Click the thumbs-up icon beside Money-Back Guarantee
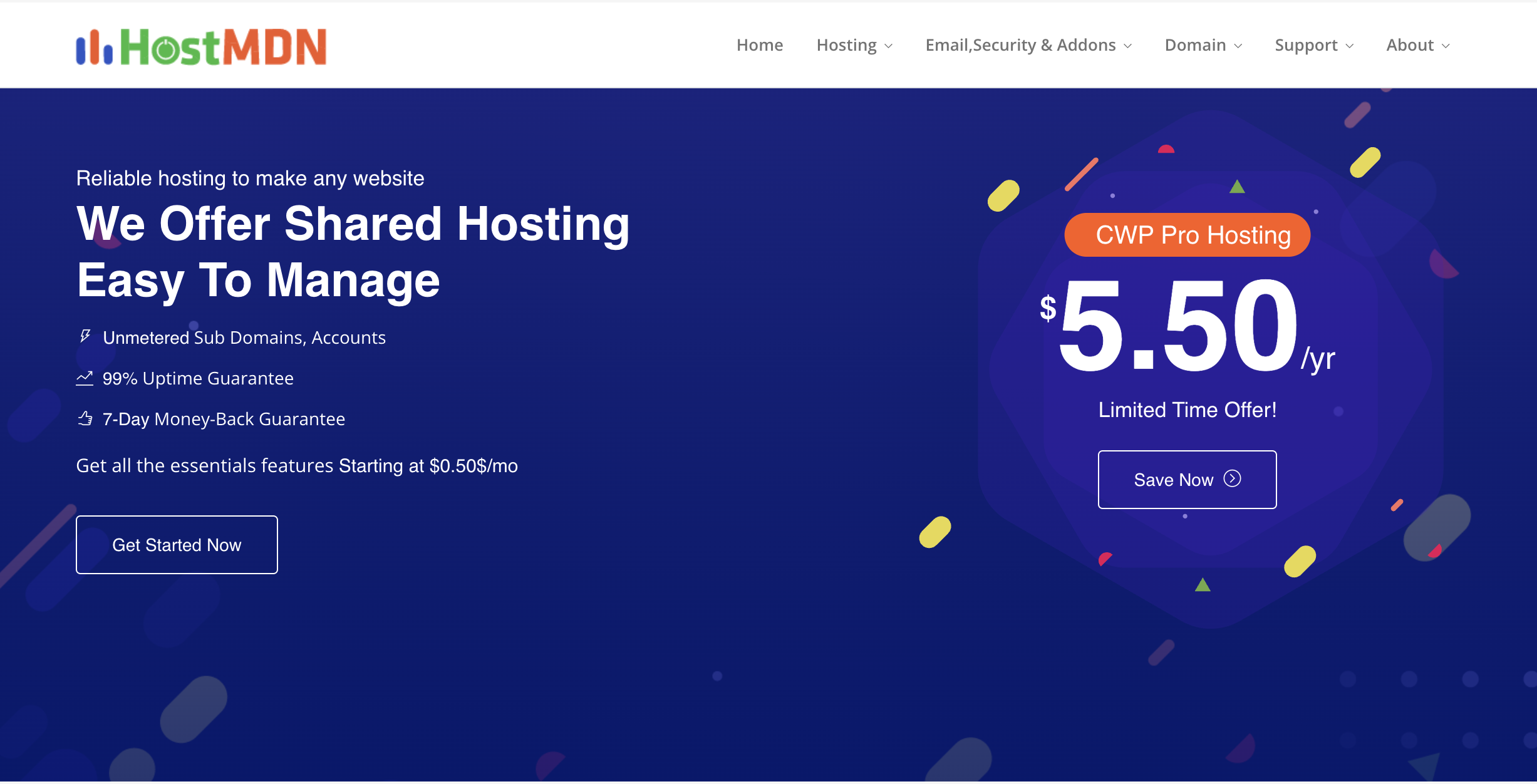 point(85,418)
